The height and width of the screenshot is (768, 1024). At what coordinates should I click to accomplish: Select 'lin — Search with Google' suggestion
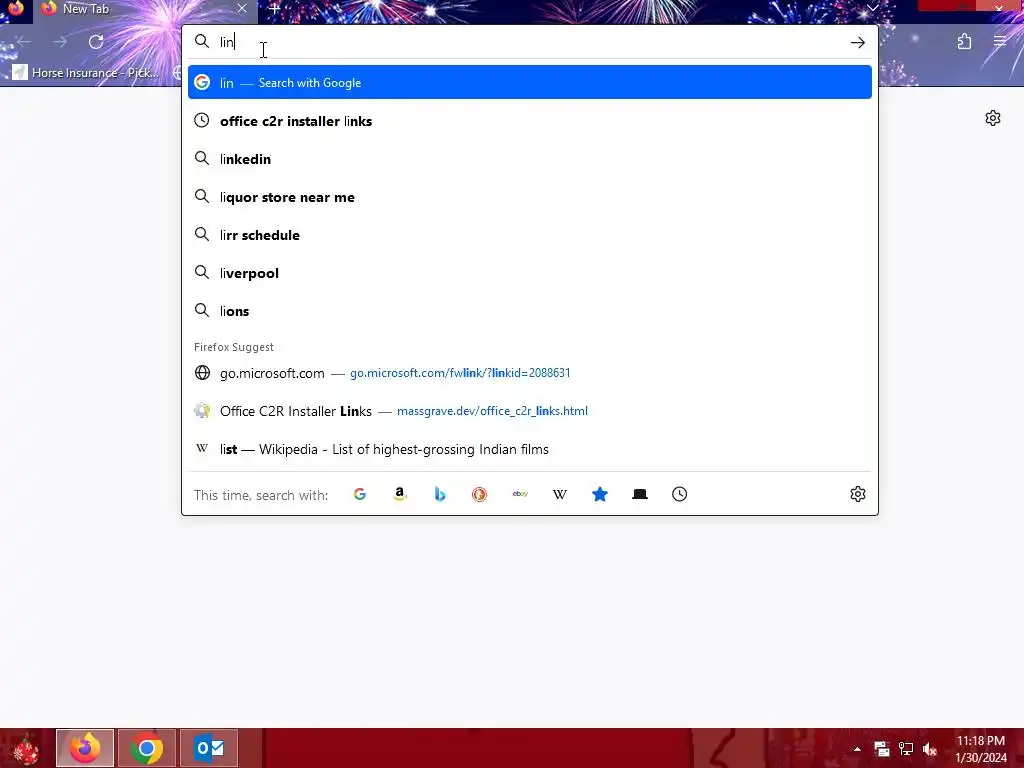coord(530,82)
